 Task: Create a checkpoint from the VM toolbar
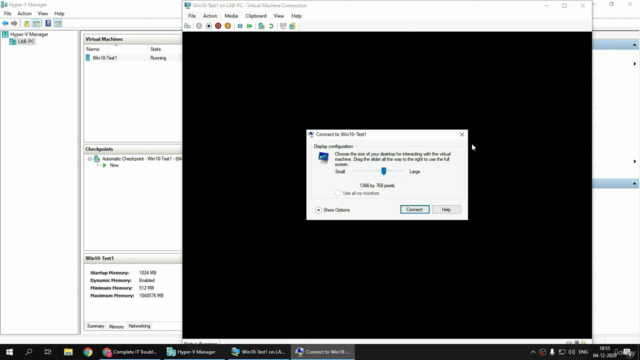click(x=261, y=26)
